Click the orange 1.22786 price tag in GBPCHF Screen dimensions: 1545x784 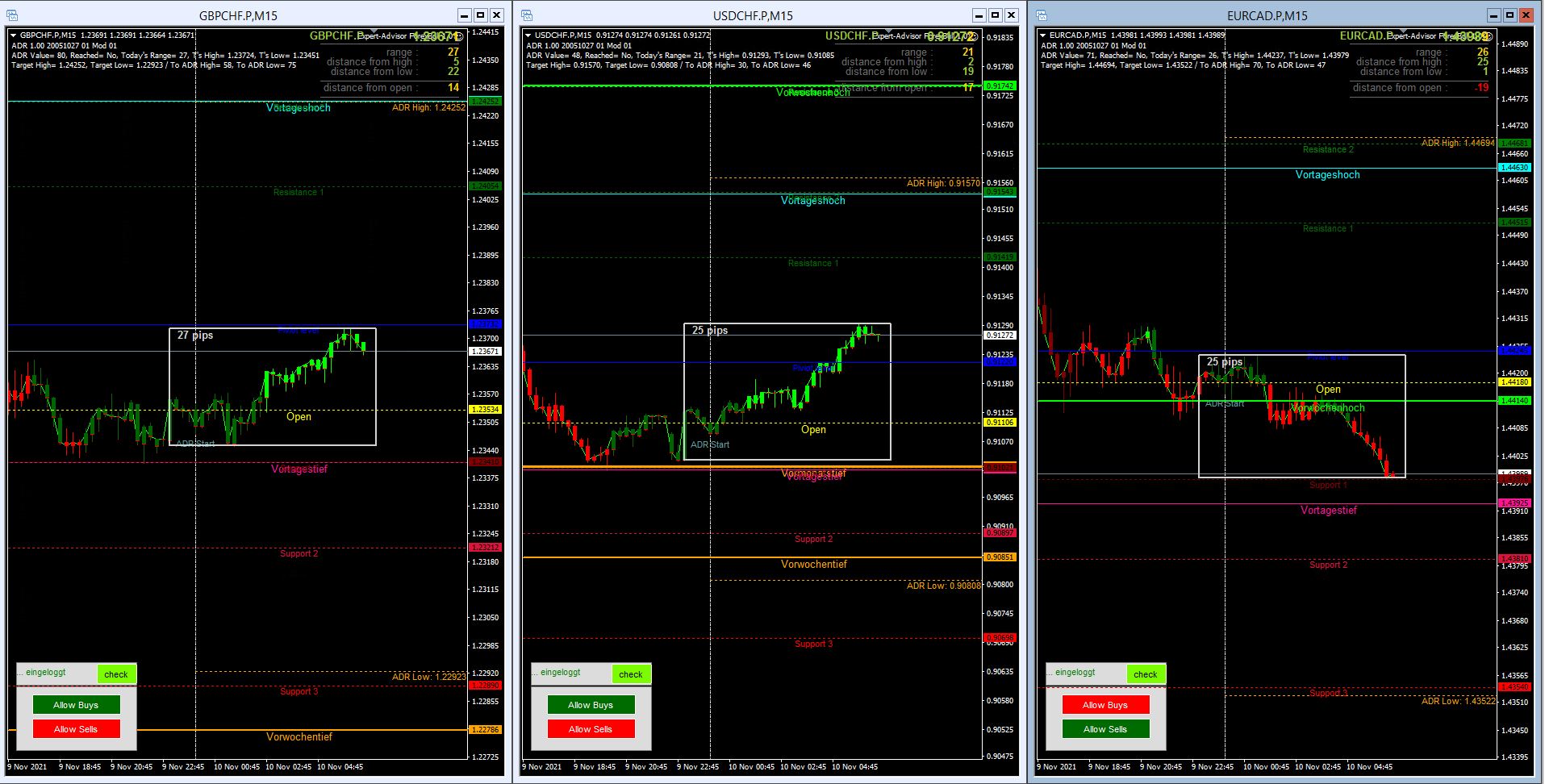tap(486, 730)
